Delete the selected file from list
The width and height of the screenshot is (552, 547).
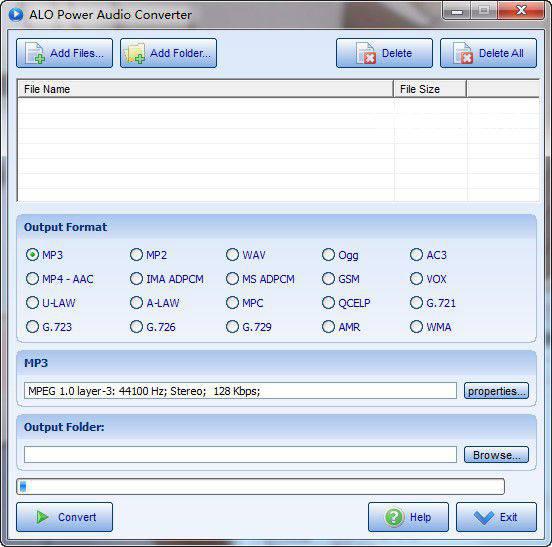pyautogui.click(x=384, y=53)
